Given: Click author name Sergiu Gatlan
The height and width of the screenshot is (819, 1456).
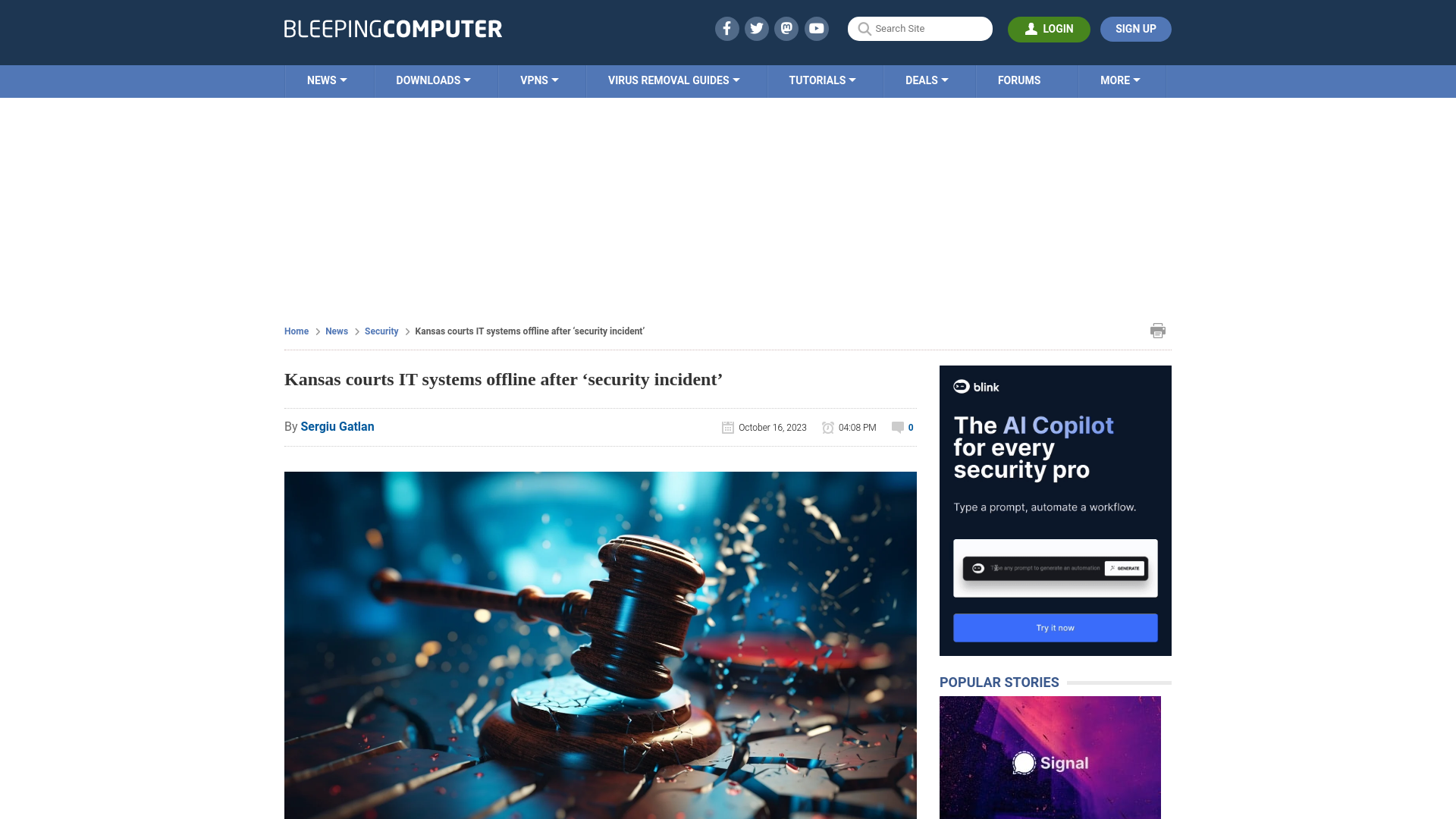Looking at the screenshot, I should [x=337, y=426].
